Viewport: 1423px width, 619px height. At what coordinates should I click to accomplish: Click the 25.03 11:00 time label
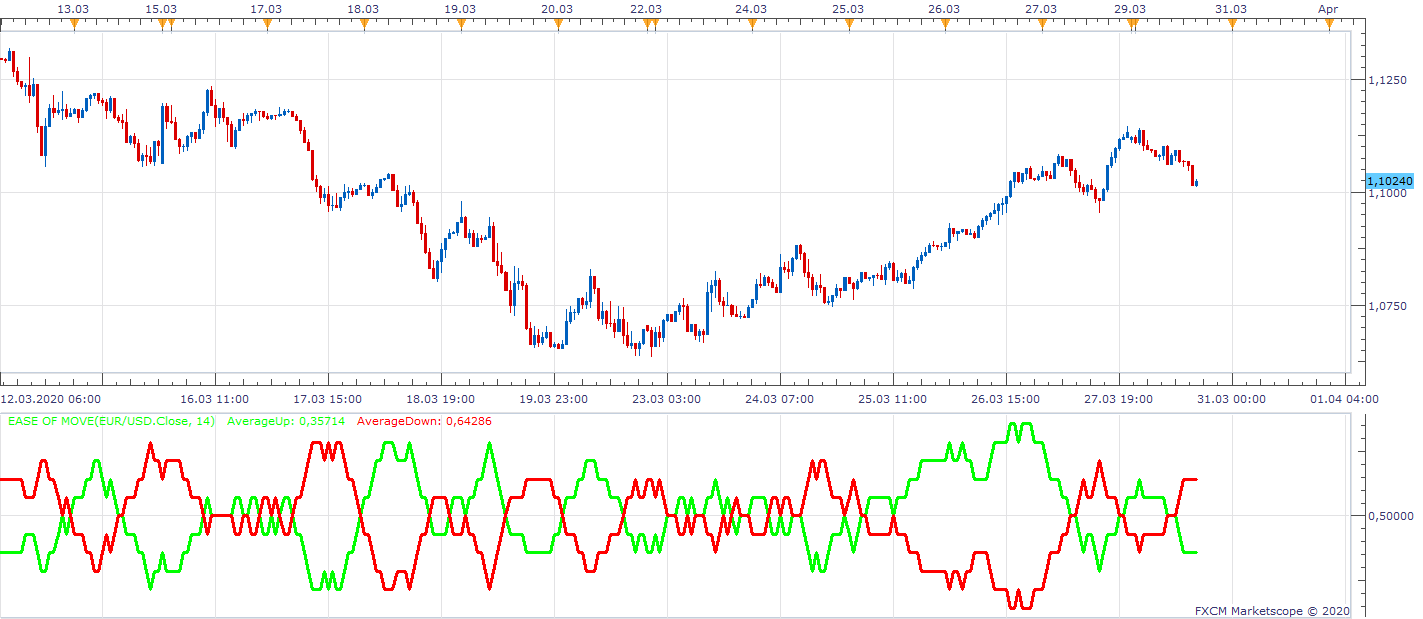(x=895, y=399)
